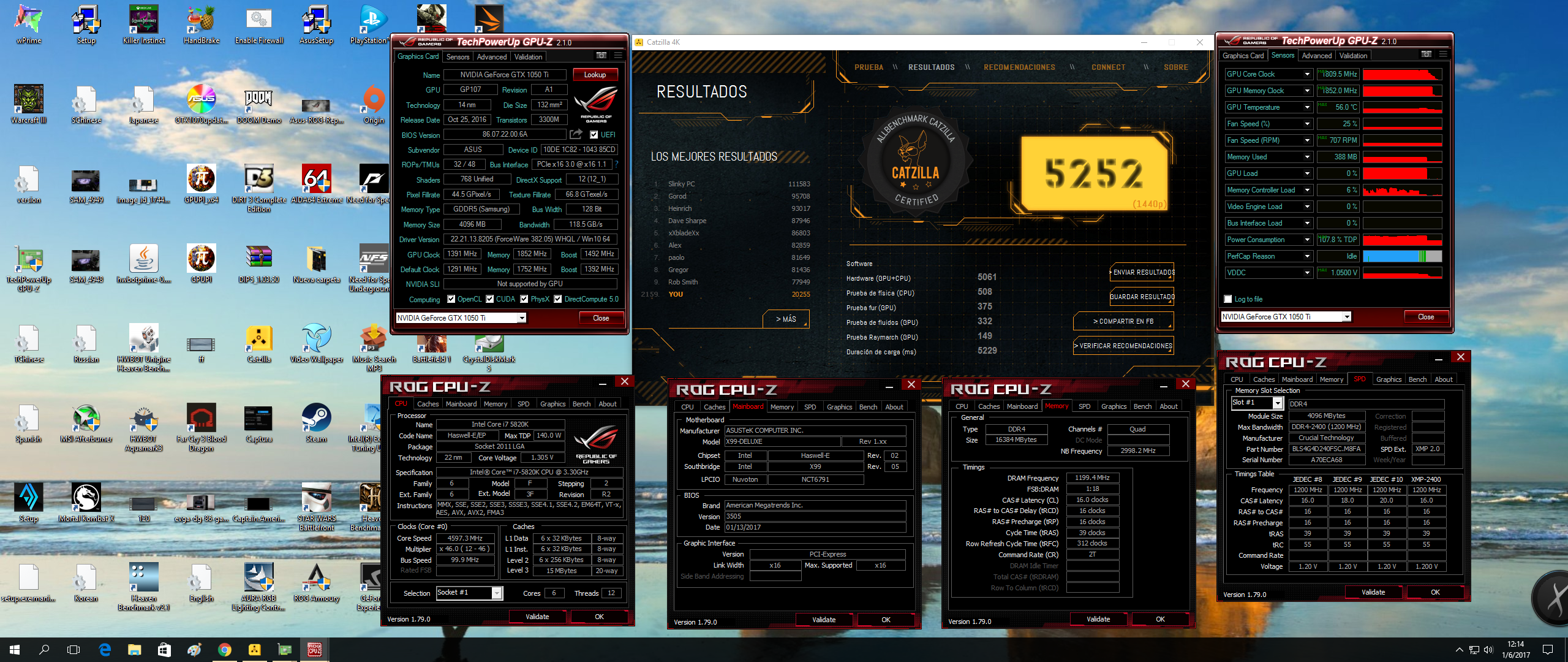Open the HandBrake desktop shortcut
The width and height of the screenshot is (1568, 662).
[x=201, y=23]
